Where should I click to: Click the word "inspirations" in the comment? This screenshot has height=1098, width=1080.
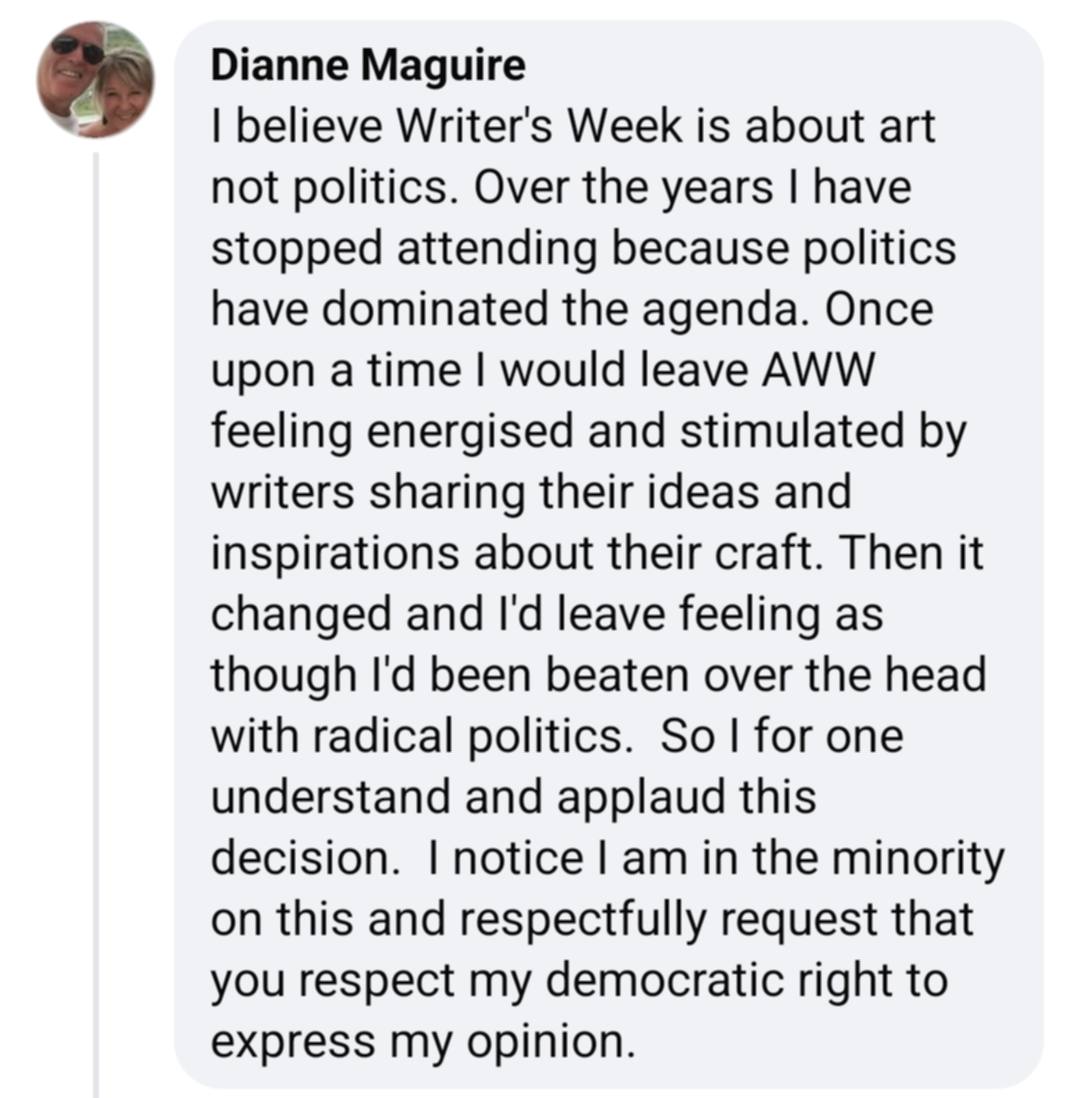(335, 554)
